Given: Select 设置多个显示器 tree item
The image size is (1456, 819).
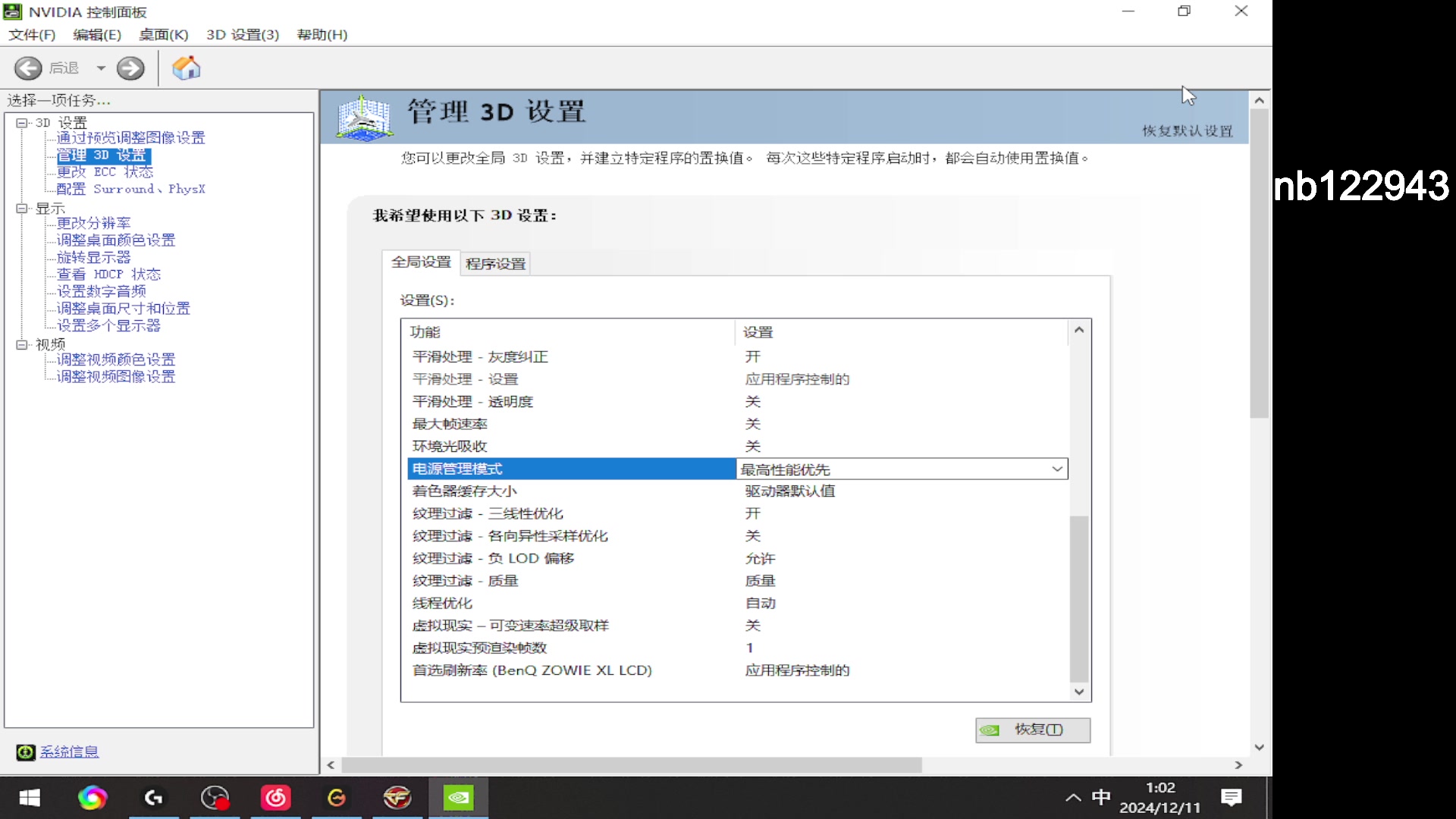Looking at the screenshot, I should (108, 325).
